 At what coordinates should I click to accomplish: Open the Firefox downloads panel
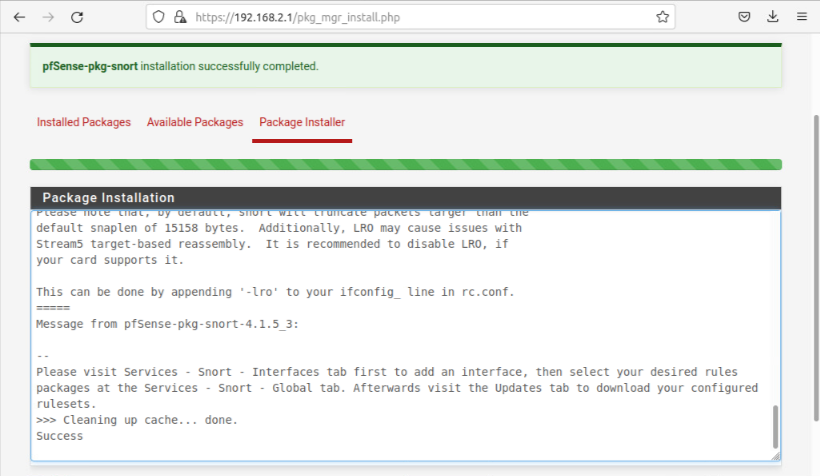click(773, 17)
